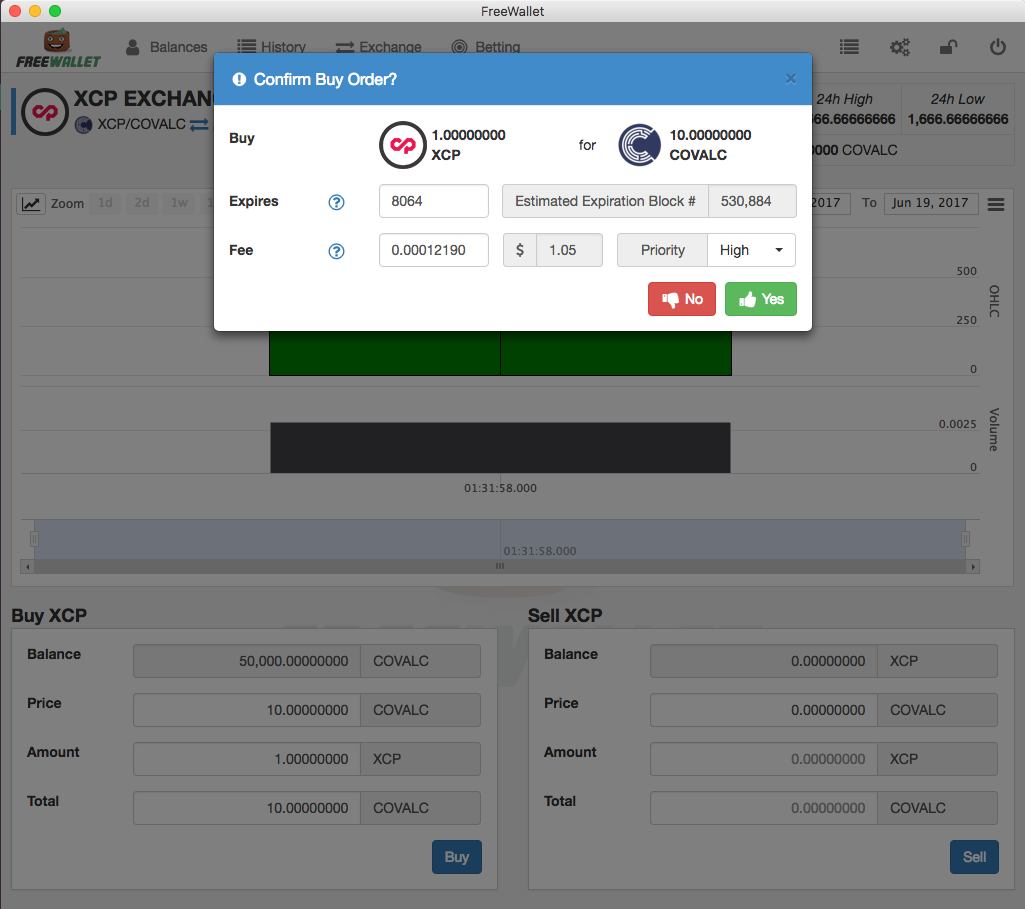Click the Sell button
Viewport: 1025px width, 909px height.
click(974, 857)
